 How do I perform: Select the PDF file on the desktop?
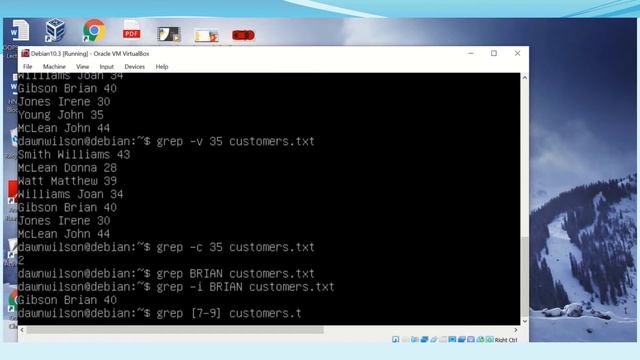pos(131,30)
